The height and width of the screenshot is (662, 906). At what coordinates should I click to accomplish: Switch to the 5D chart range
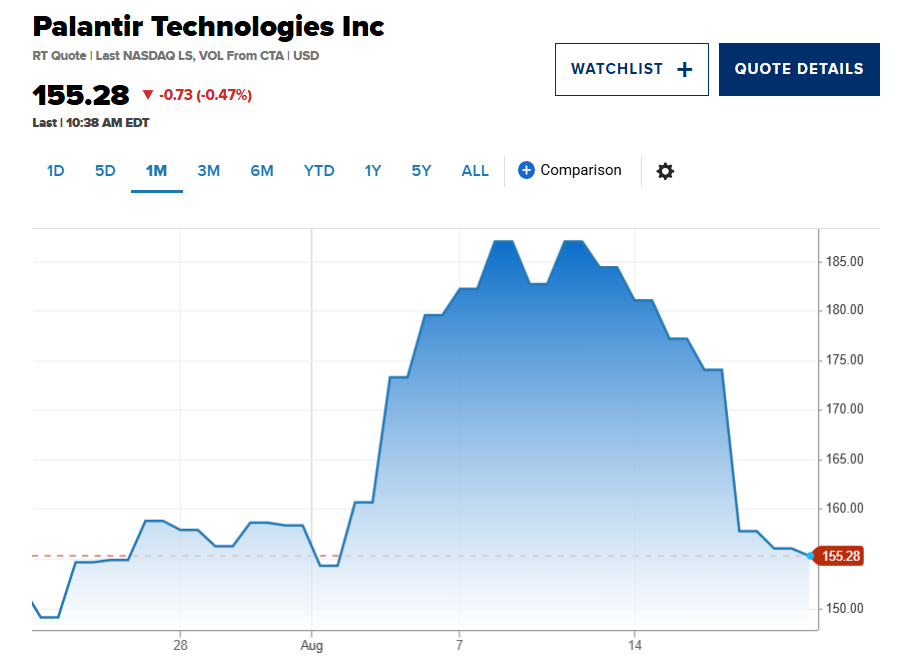[x=105, y=171]
